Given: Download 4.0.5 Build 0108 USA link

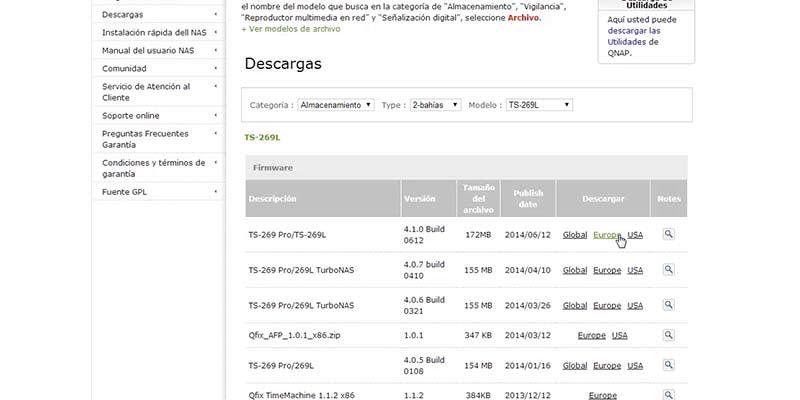Looking at the screenshot, I should [x=635, y=366].
